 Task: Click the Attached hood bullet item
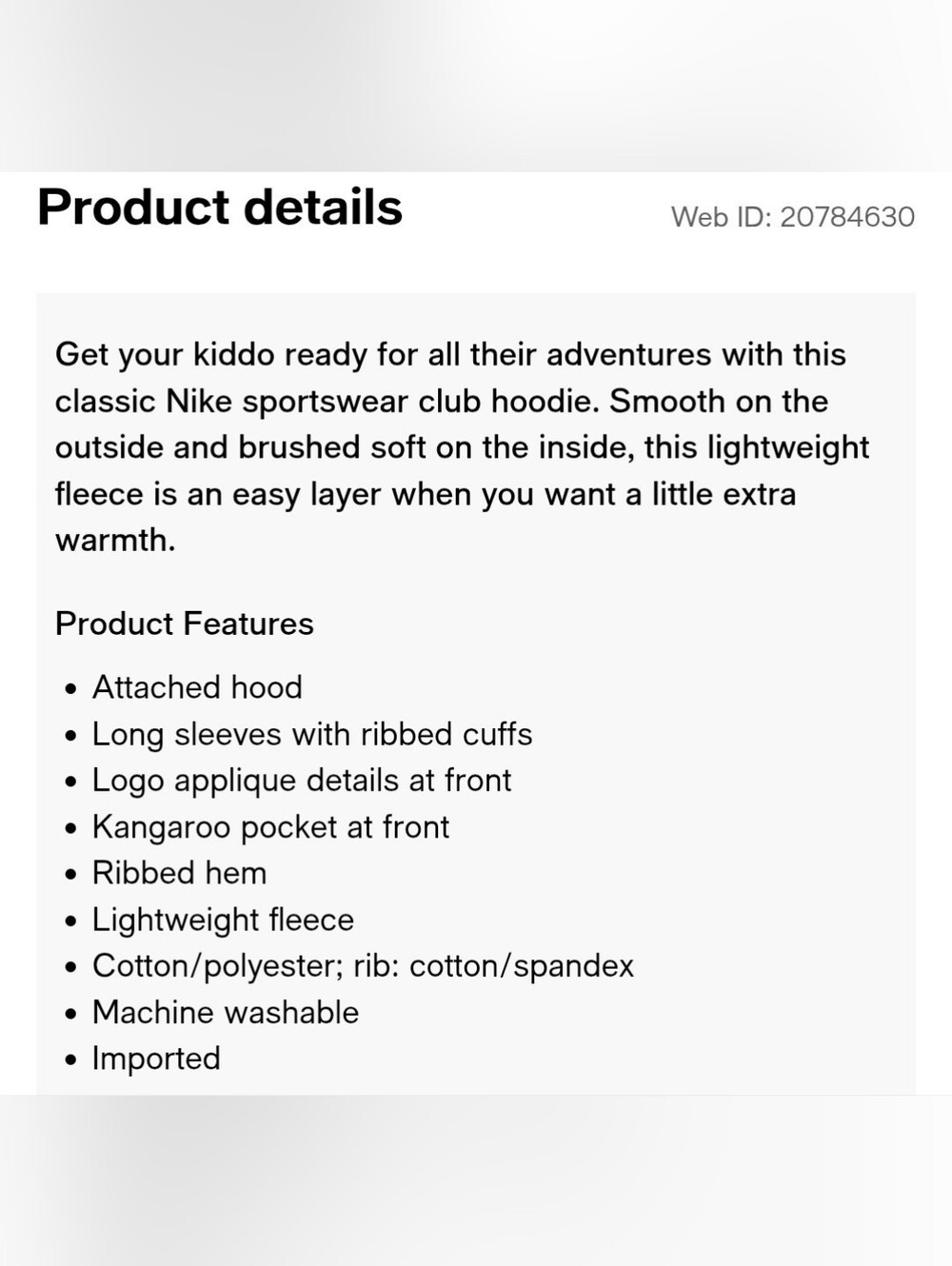pos(197,687)
